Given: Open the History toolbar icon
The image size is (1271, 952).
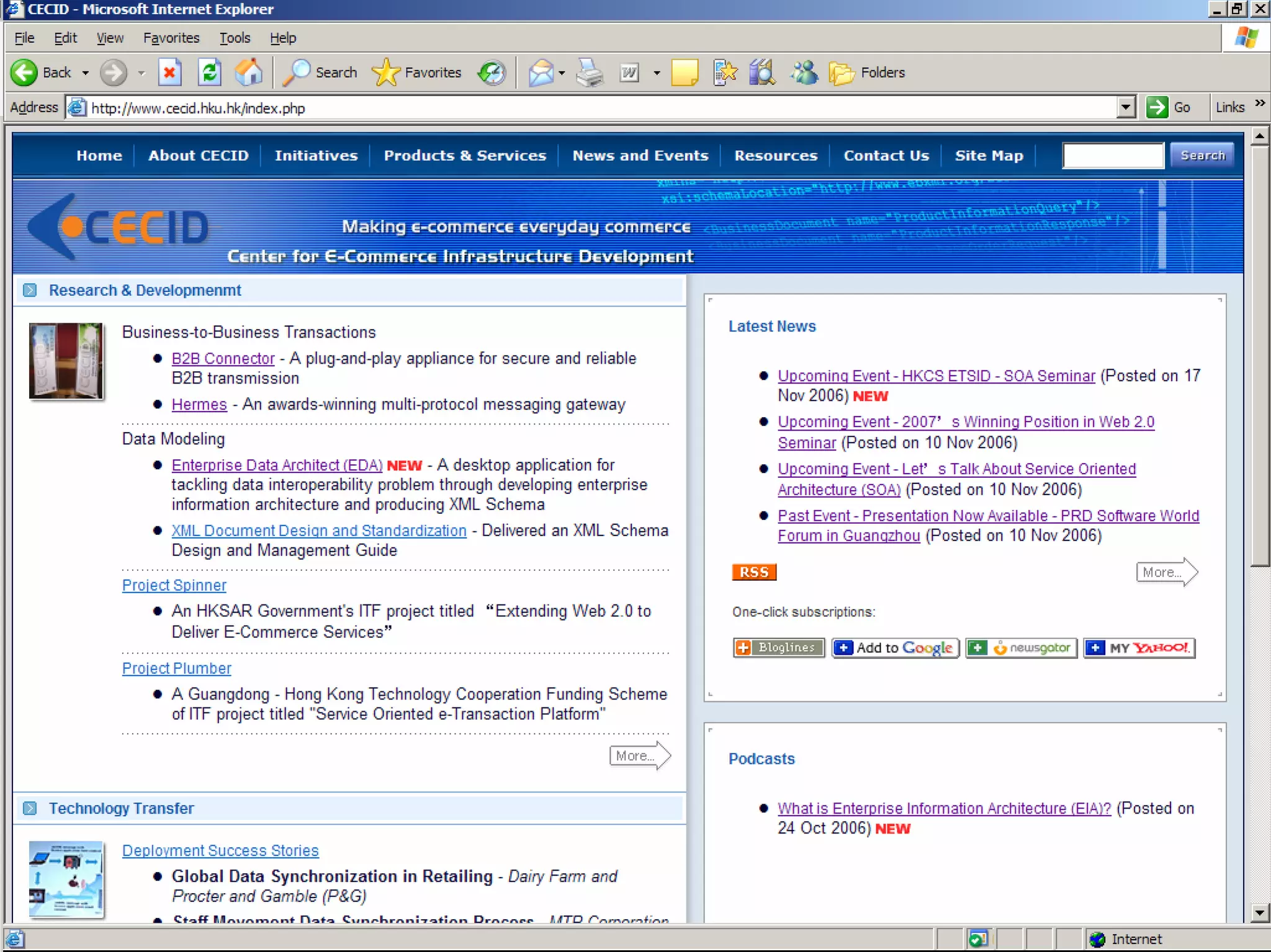Looking at the screenshot, I should [x=492, y=73].
